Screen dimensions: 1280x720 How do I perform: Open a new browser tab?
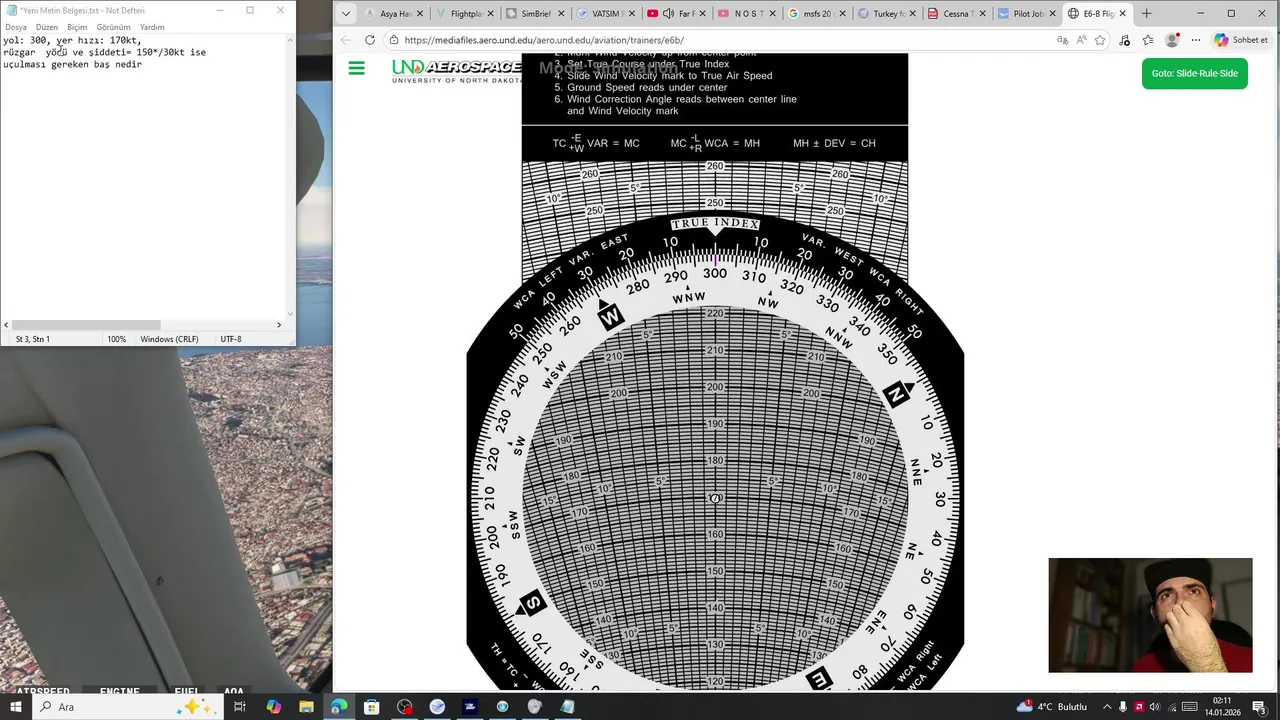[x=1146, y=14]
